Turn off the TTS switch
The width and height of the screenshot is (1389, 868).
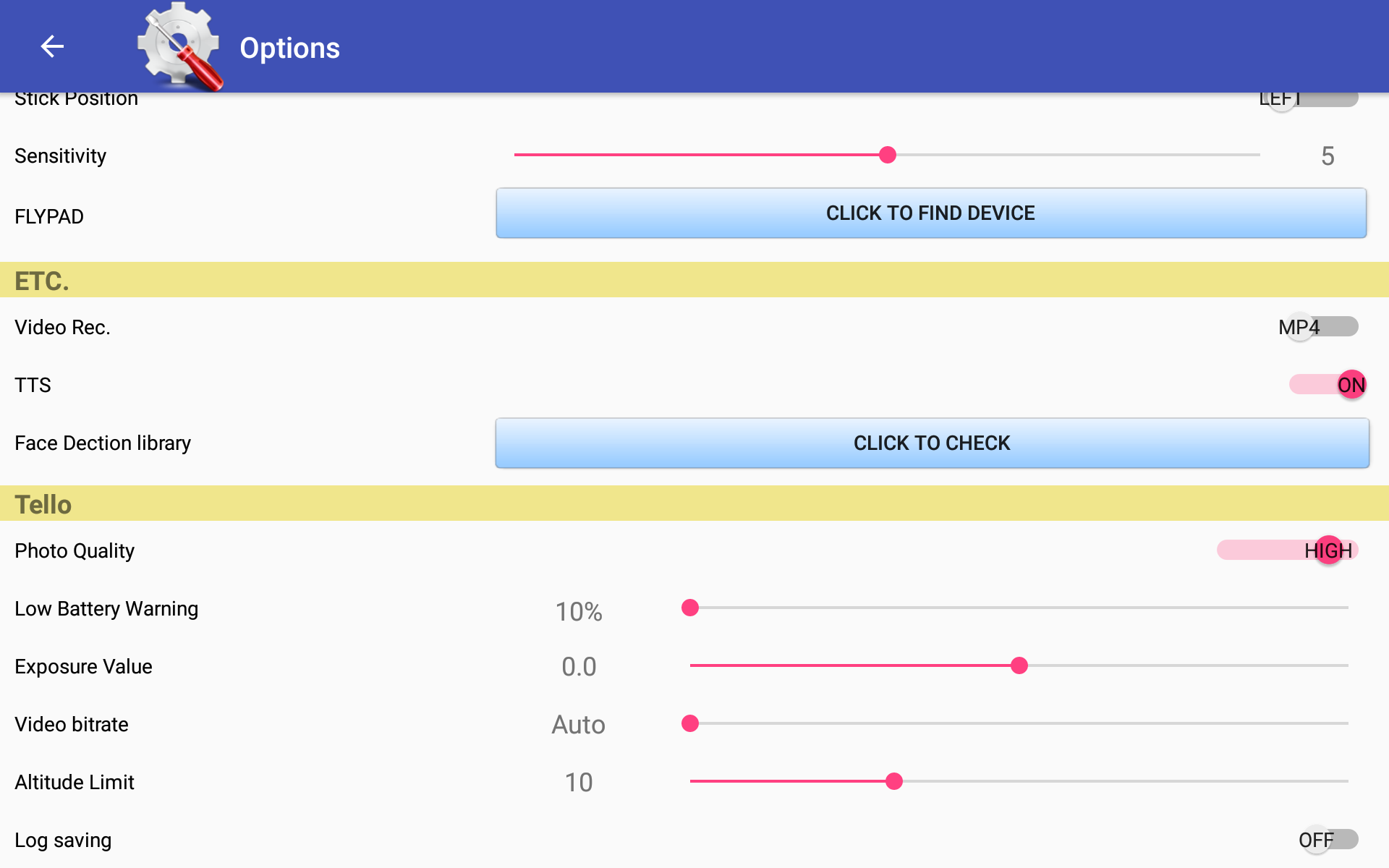pos(1328,385)
